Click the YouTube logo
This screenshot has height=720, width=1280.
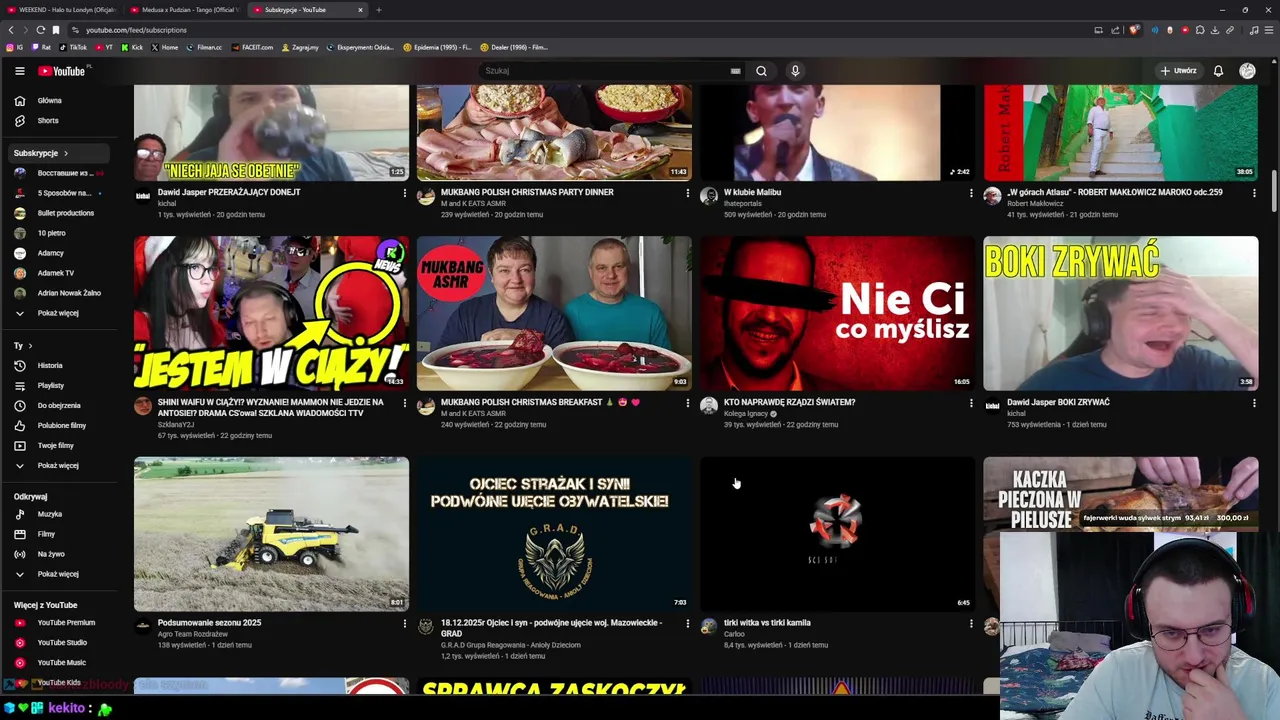(x=62, y=71)
